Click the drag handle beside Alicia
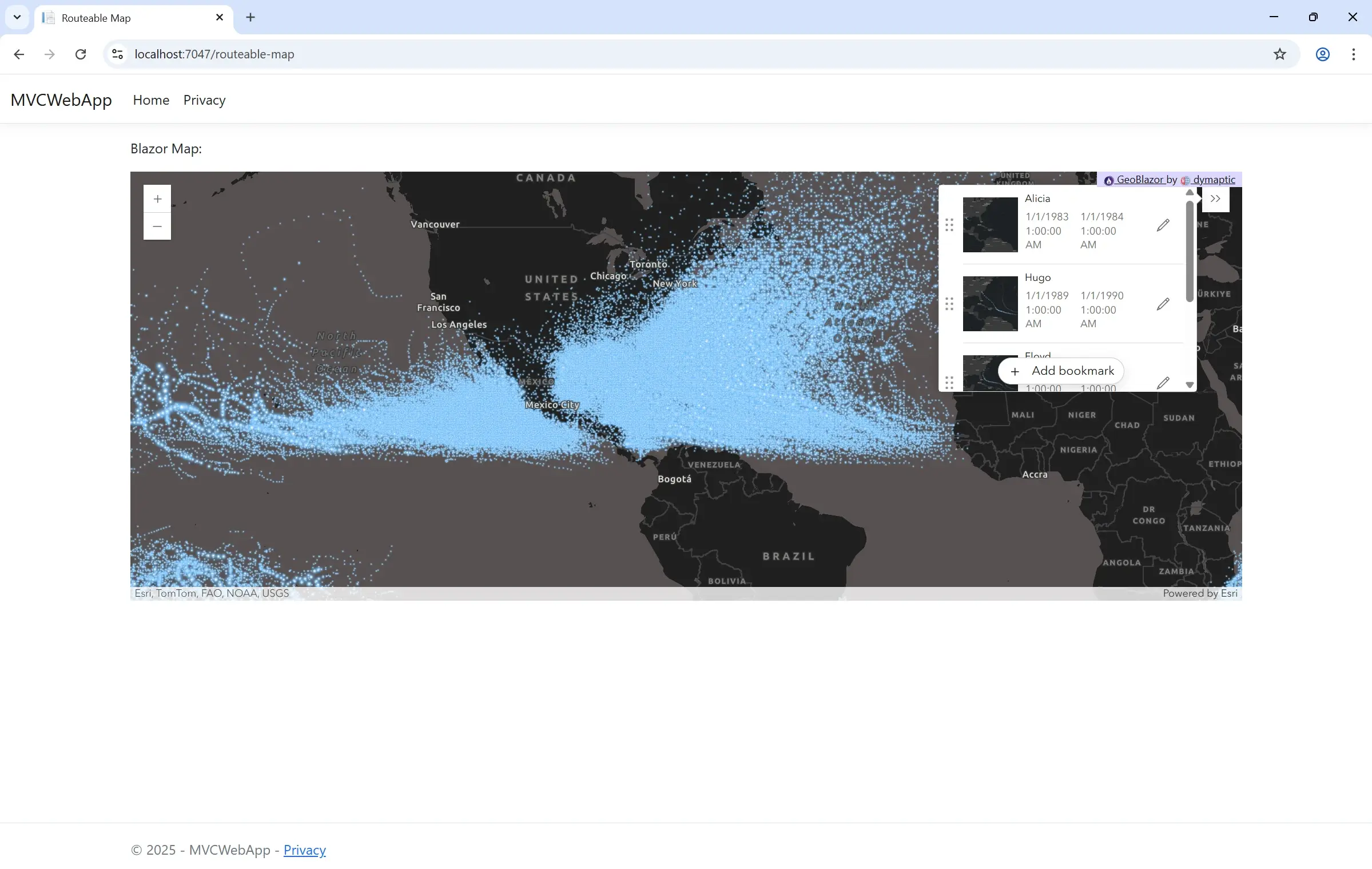The image size is (1372, 869). tap(949, 225)
